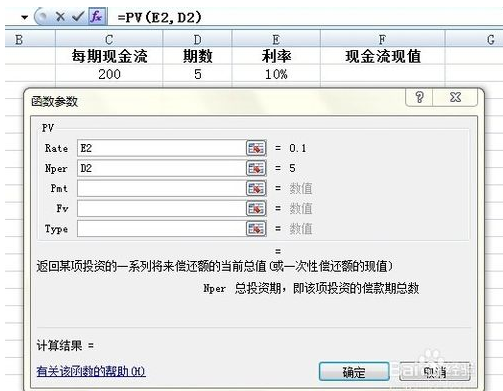The image size is (503, 391).
Task: Collapse dialog via Fv range selector icon
Action: (256, 209)
